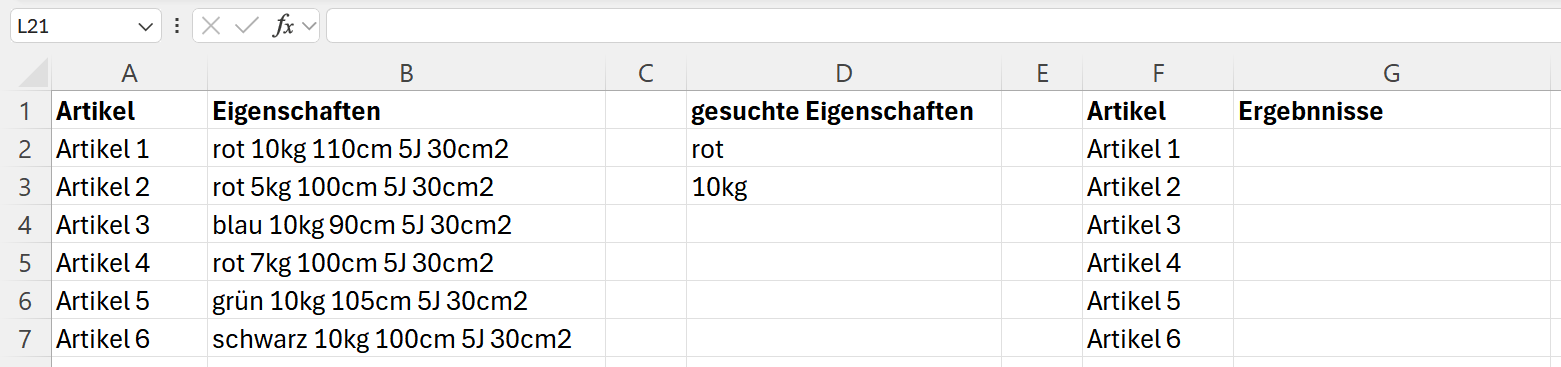The image size is (1561, 367).
Task: Open the Name Box dropdown arrow
Action: (146, 27)
